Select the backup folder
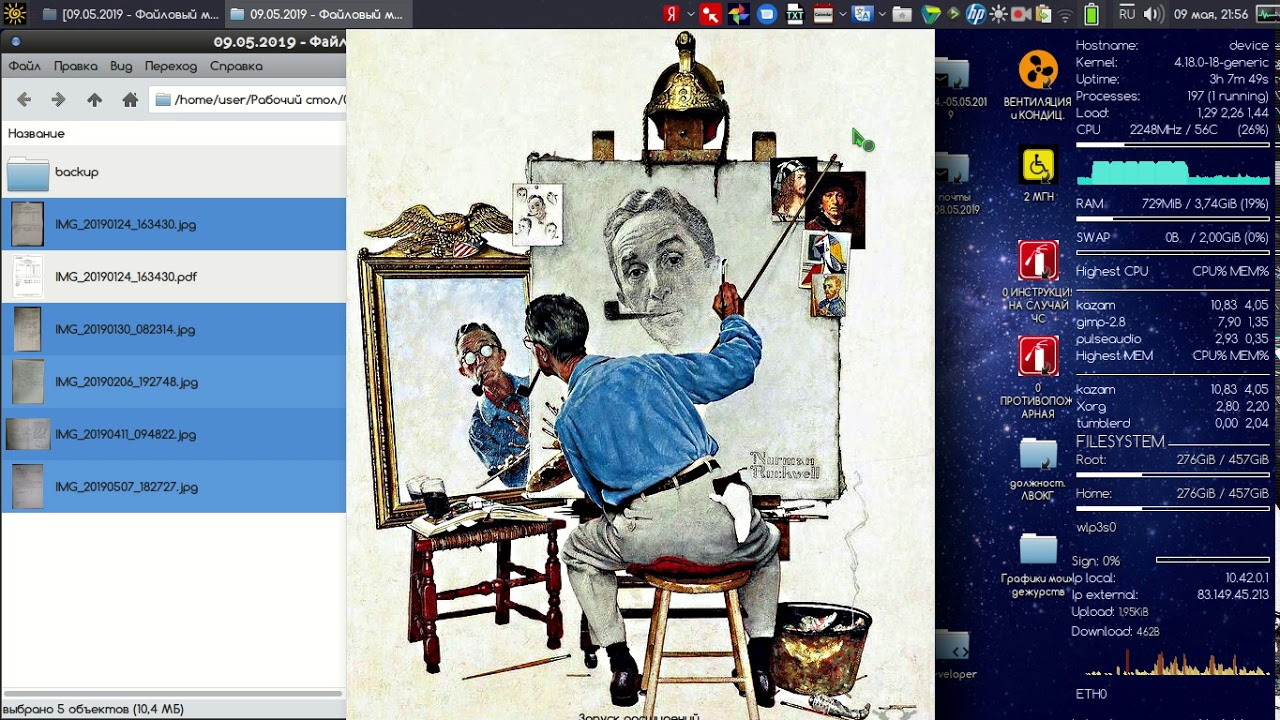The height and width of the screenshot is (720, 1280). pos(173,172)
